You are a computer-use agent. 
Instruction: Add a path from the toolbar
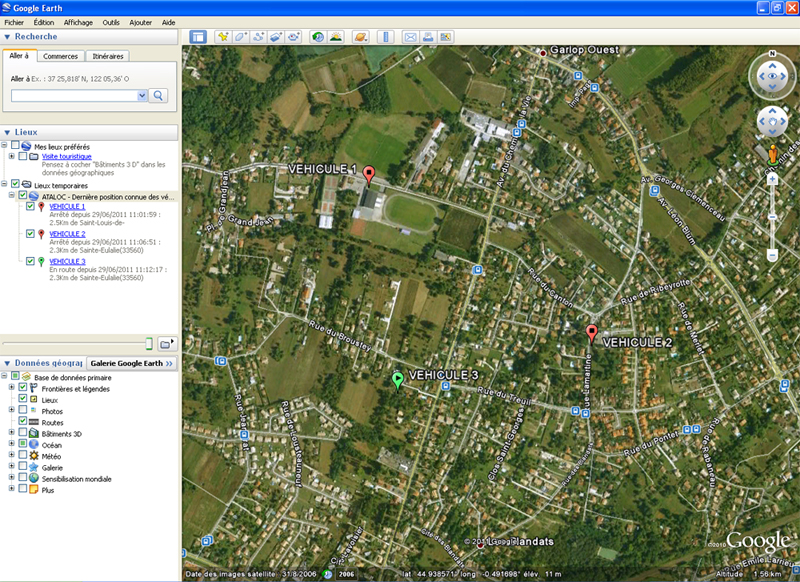258,37
